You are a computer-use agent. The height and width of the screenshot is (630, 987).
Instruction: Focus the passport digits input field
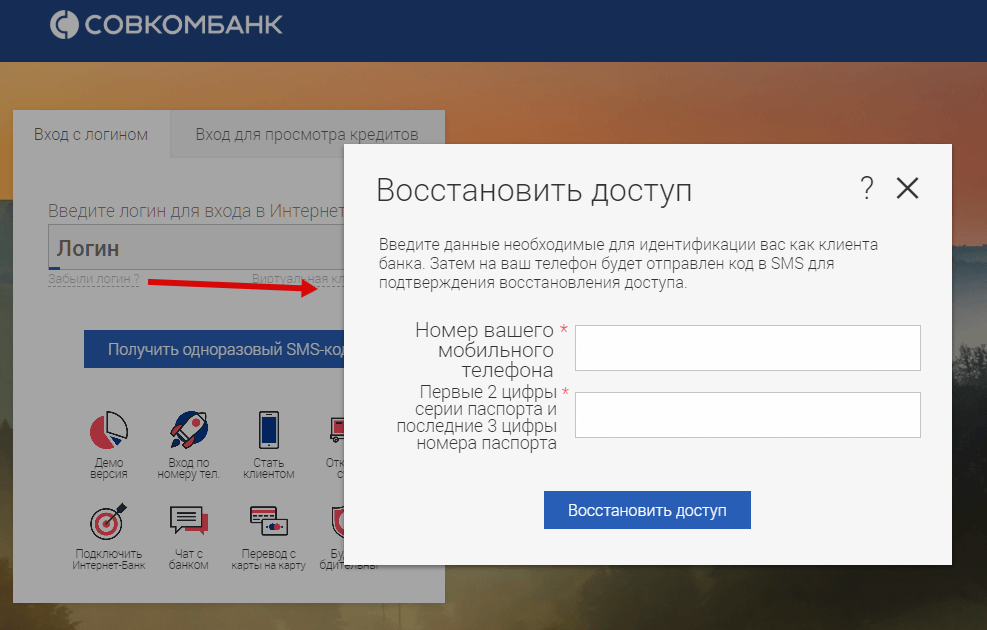[747, 415]
